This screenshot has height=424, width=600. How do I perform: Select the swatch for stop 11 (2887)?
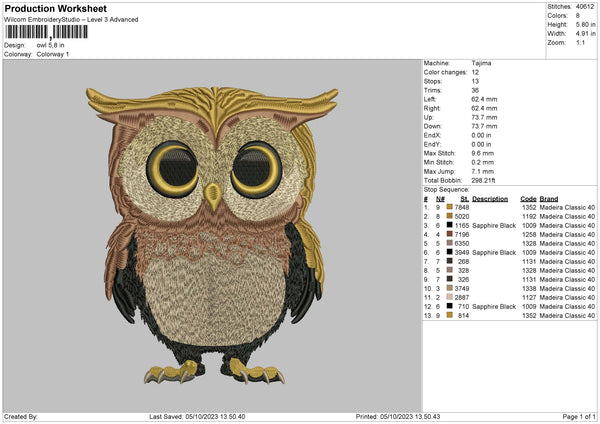[450, 297]
